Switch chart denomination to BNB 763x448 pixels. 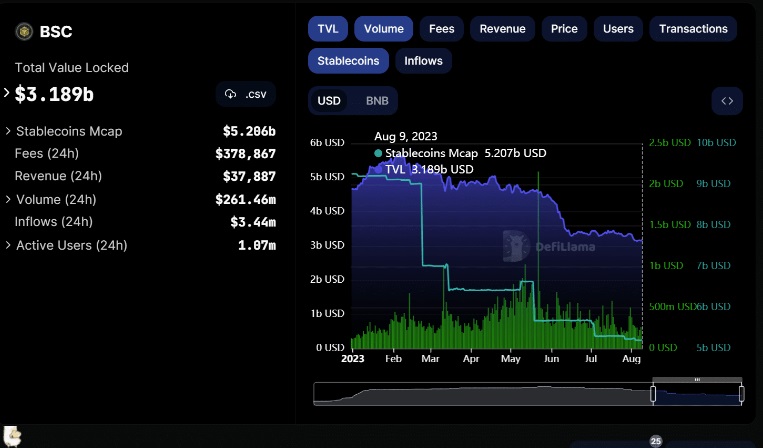pyautogui.click(x=377, y=101)
